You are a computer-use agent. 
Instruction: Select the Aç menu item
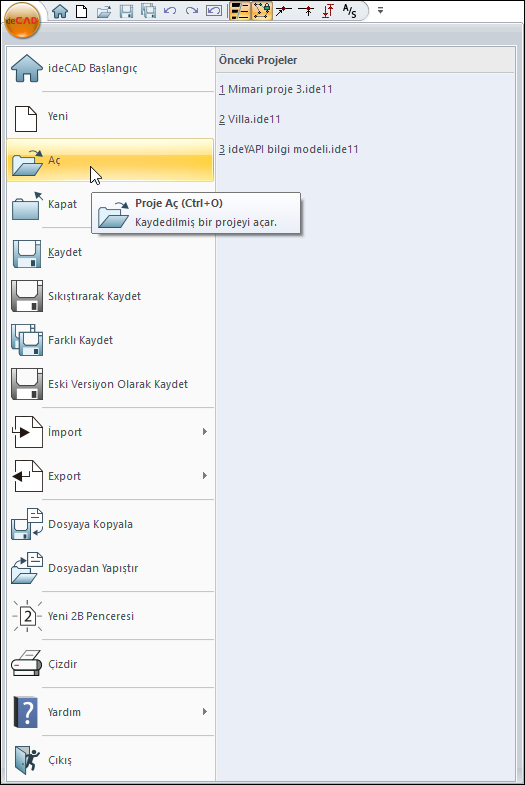click(111, 160)
